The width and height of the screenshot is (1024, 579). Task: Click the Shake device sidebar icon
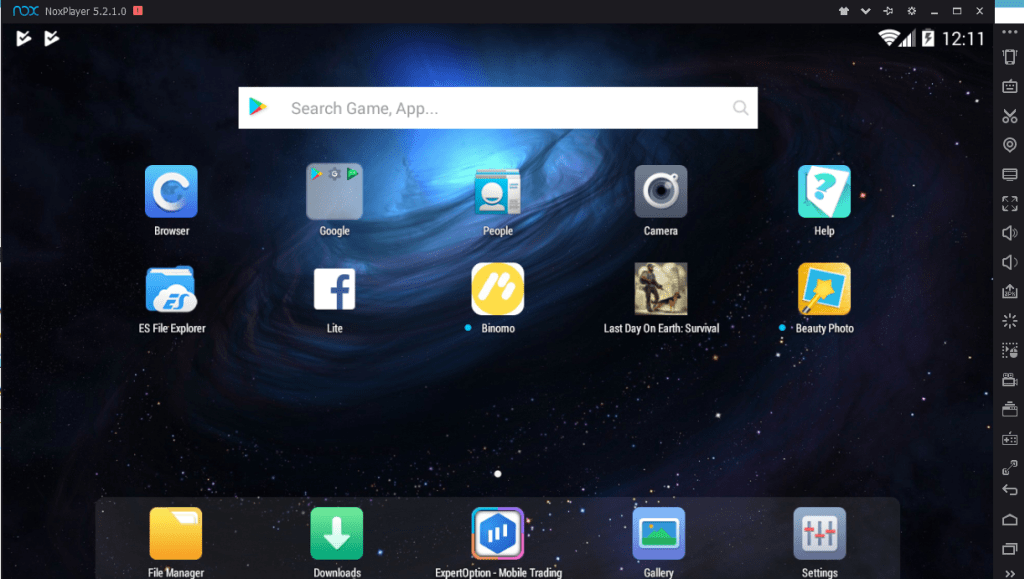pyautogui.click(x=1010, y=57)
